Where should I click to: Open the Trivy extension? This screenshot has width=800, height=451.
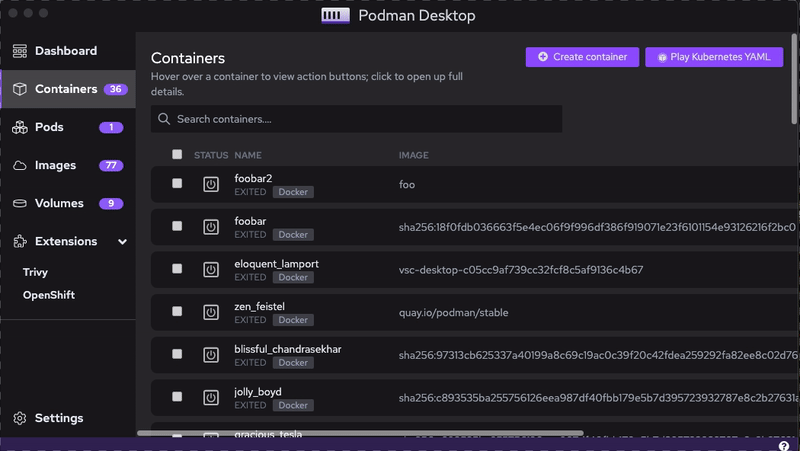36,272
